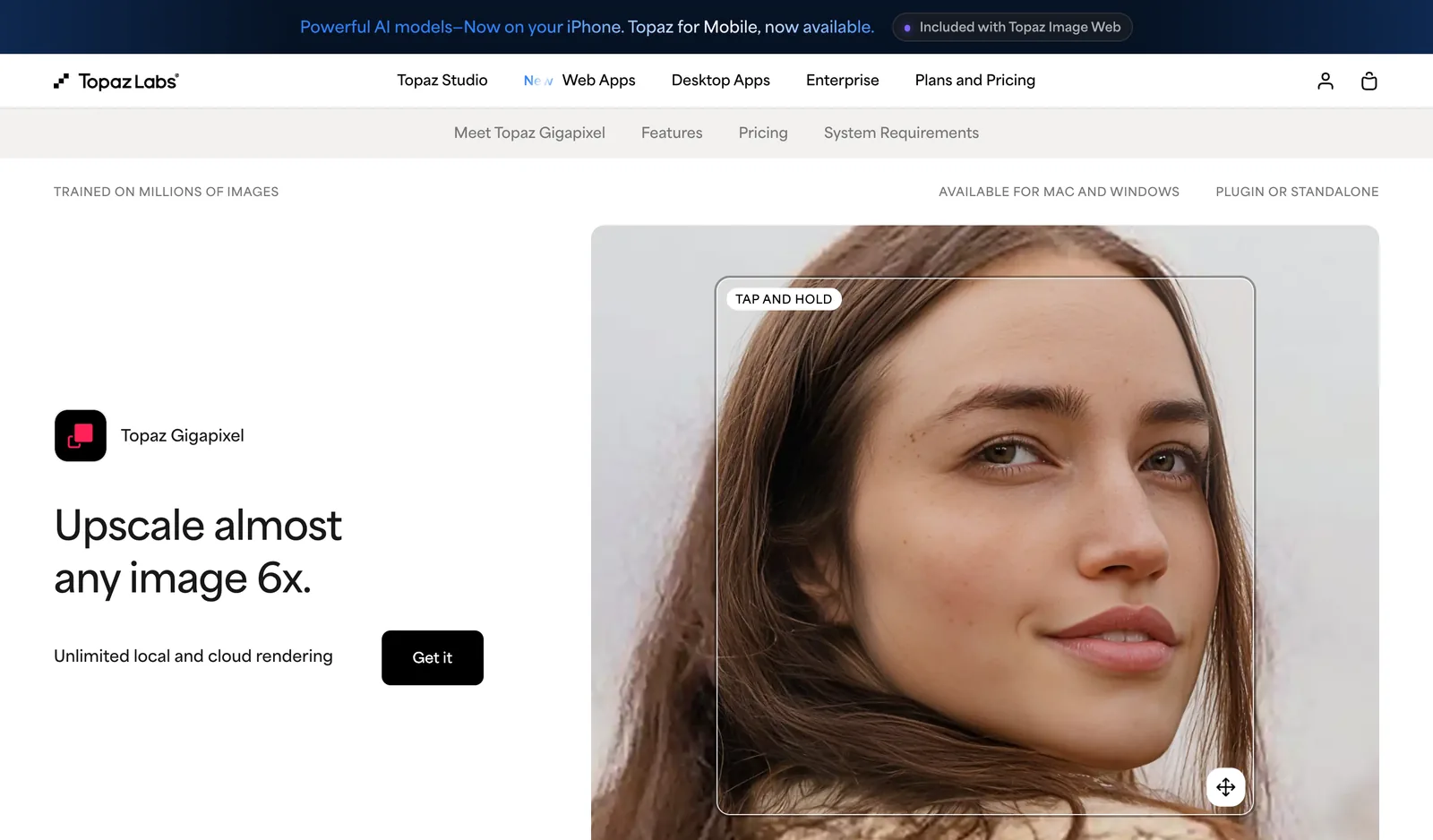
Task: Click 'Unlimited local and cloud rendering' text
Action: [x=193, y=656]
